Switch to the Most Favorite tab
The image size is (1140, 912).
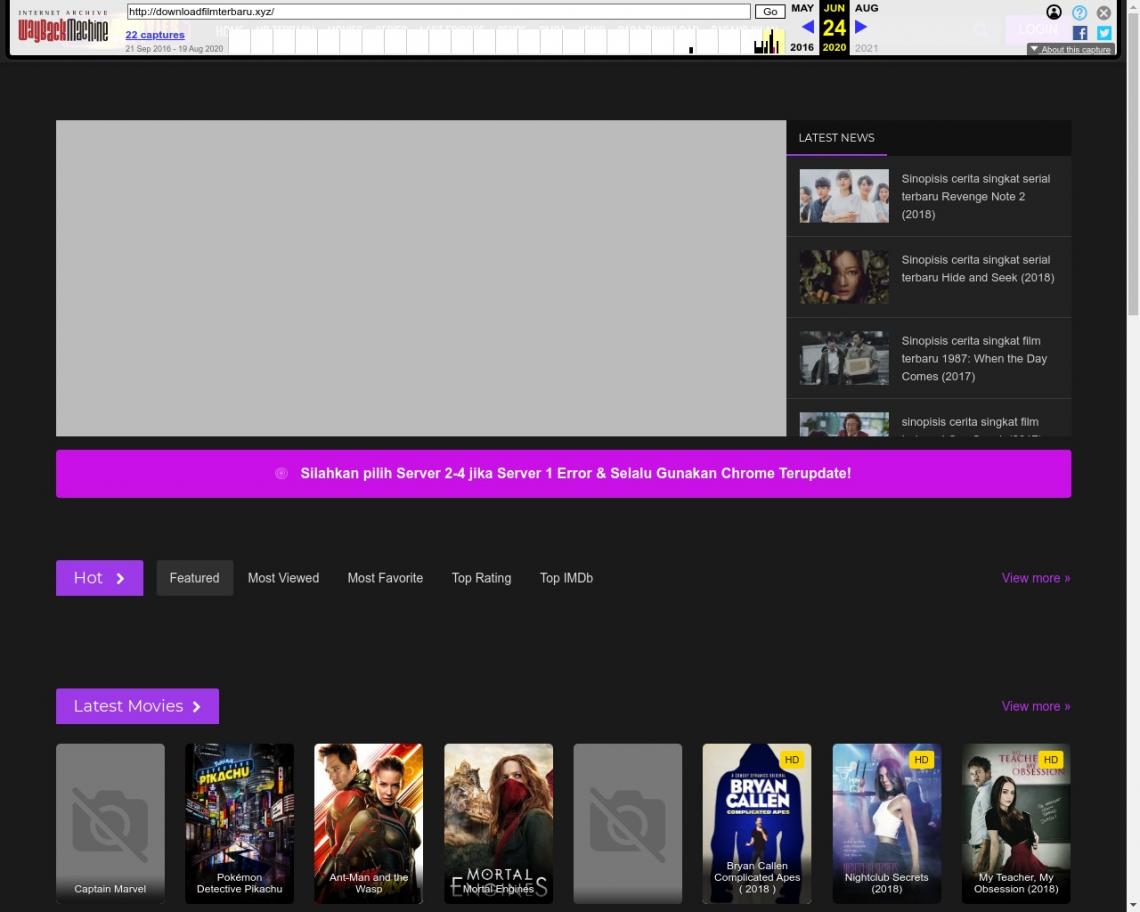[x=385, y=578]
